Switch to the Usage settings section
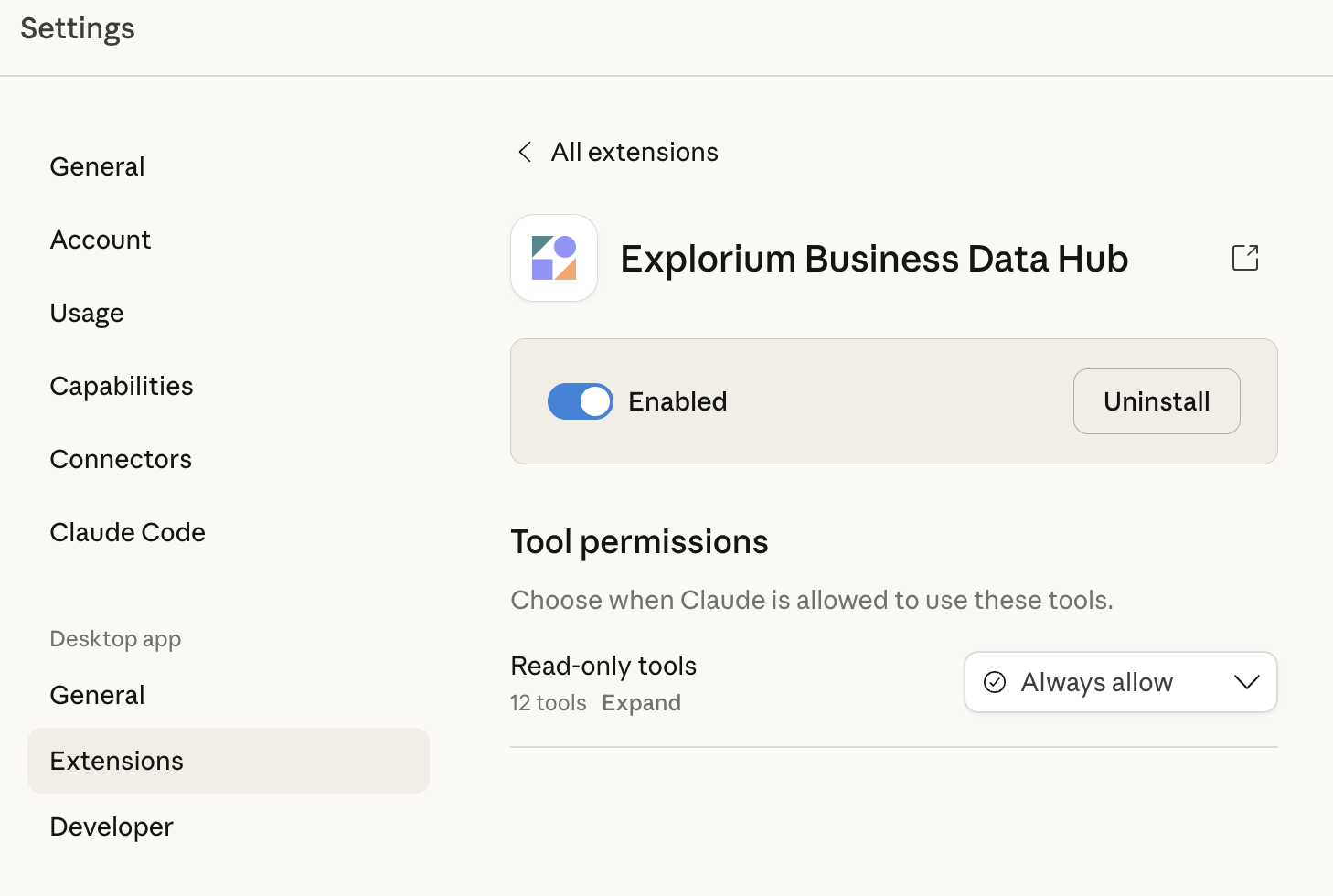Viewport: 1333px width, 896px height. (x=87, y=313)
